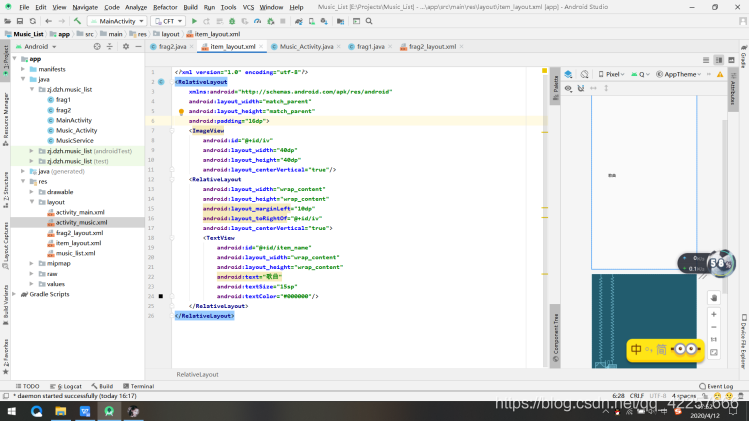Toggle the pan hand tool in preview
Image resolution: width=749 pixels, height=422 pixels.
click(x=713, y=297)
